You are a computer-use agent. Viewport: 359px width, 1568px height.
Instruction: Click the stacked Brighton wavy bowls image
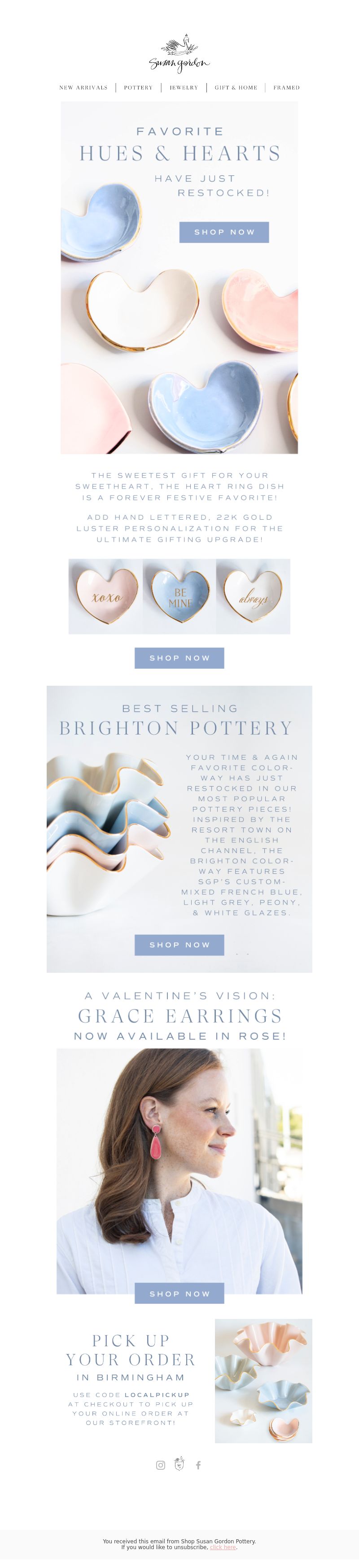(x=108, y=834)
